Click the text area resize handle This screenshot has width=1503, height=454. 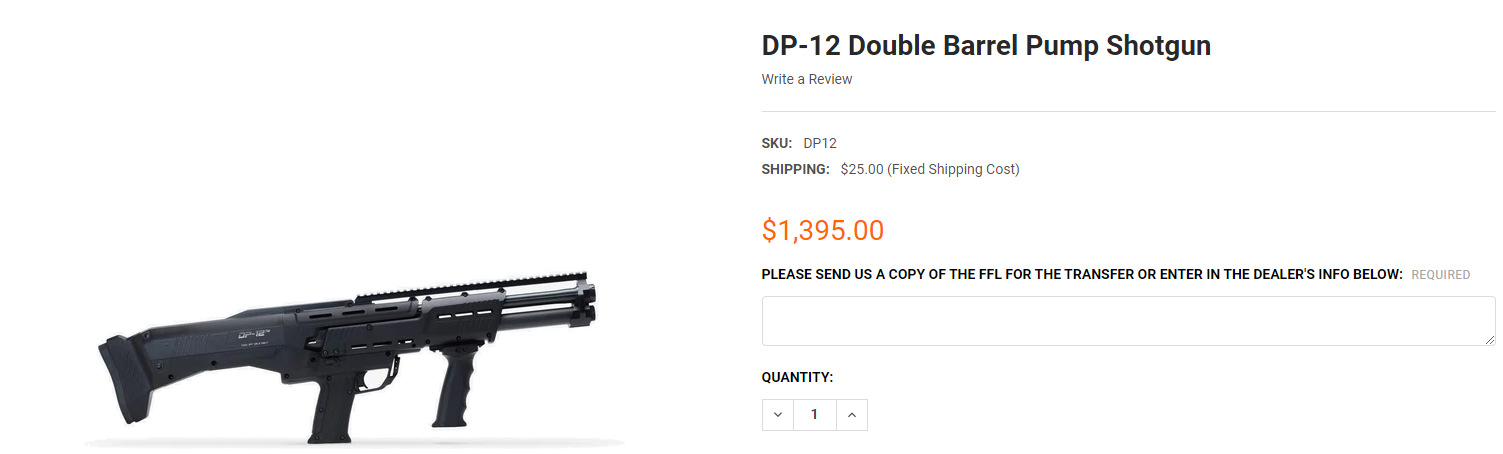[1489, 340]
